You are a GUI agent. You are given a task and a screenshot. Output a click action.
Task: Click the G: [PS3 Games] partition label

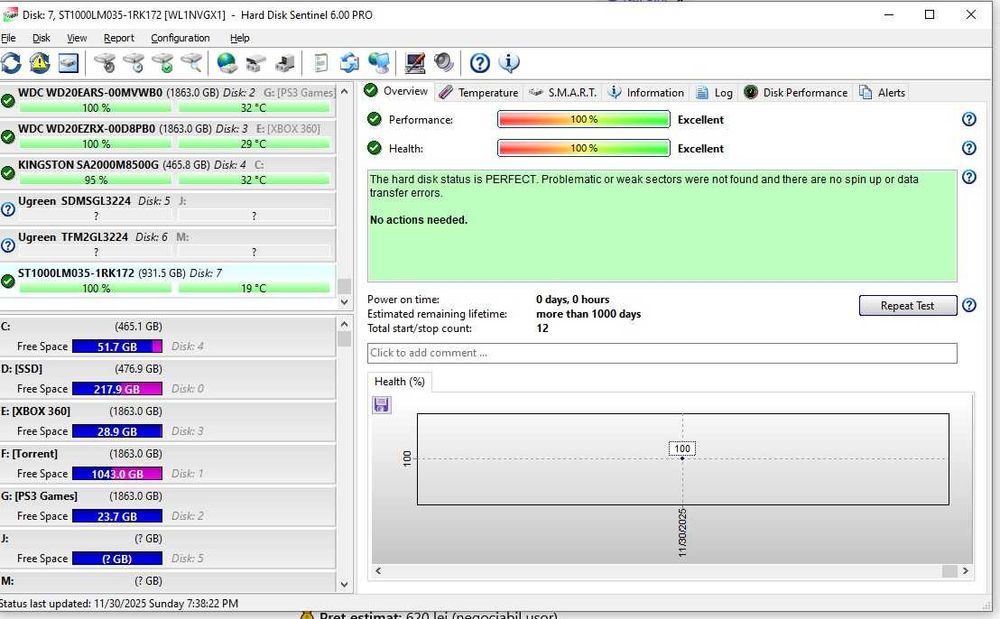39,496
